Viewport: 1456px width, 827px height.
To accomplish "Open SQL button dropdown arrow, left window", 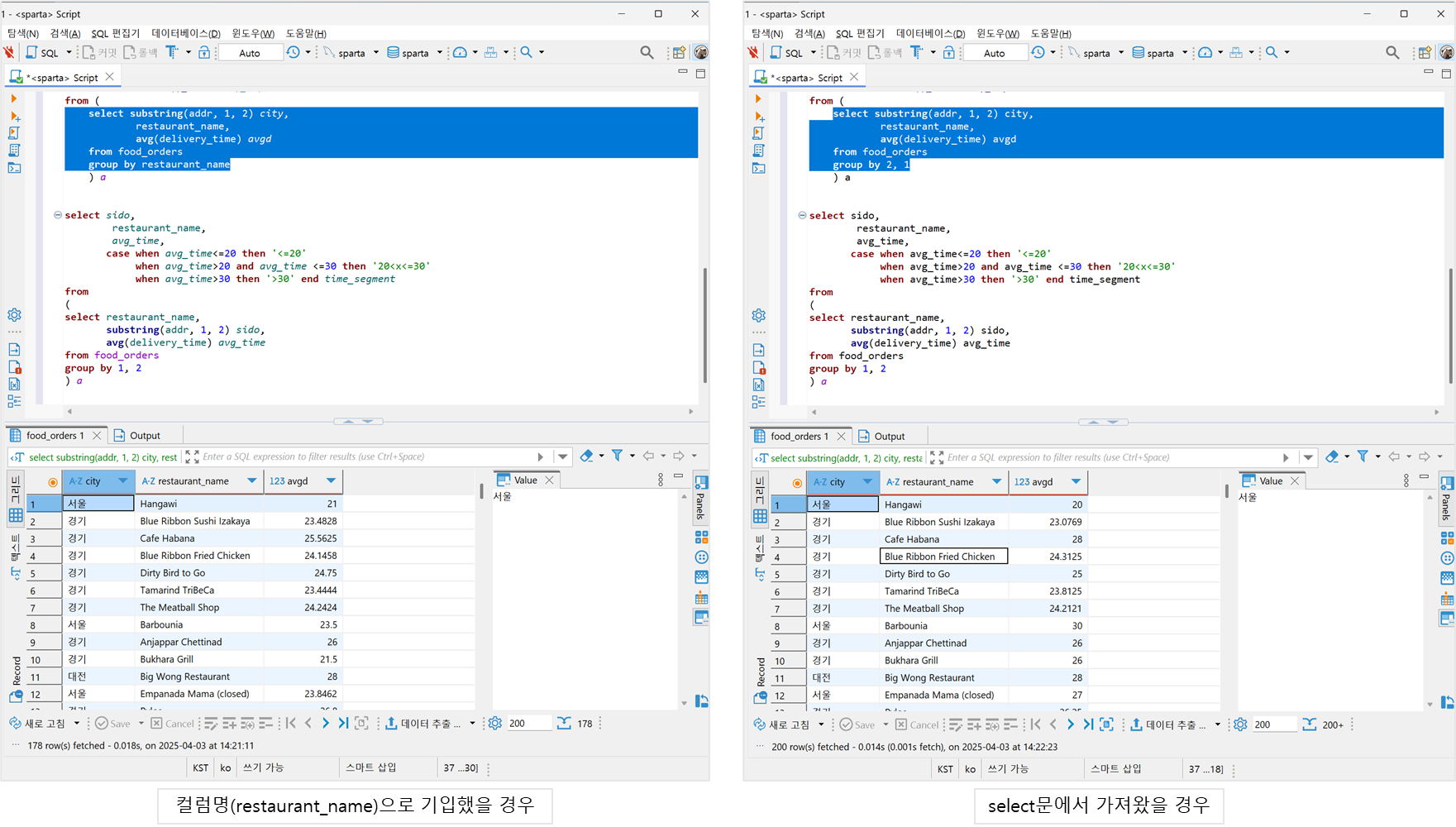I will point(69,52).
